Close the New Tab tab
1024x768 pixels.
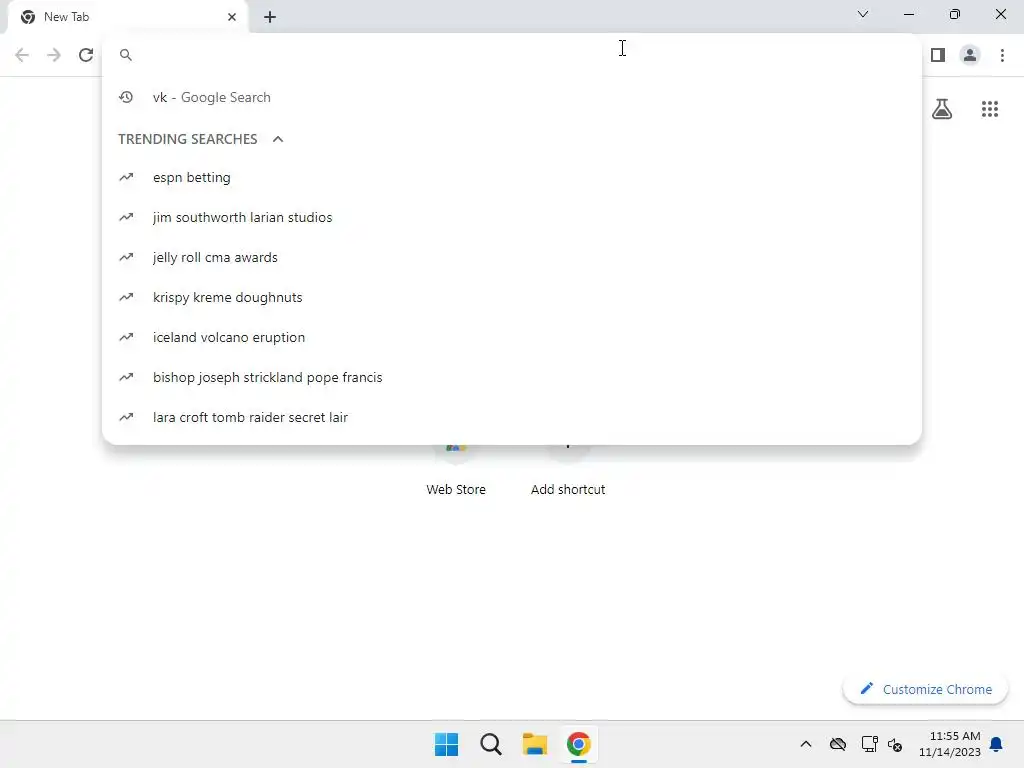(232, 17)
